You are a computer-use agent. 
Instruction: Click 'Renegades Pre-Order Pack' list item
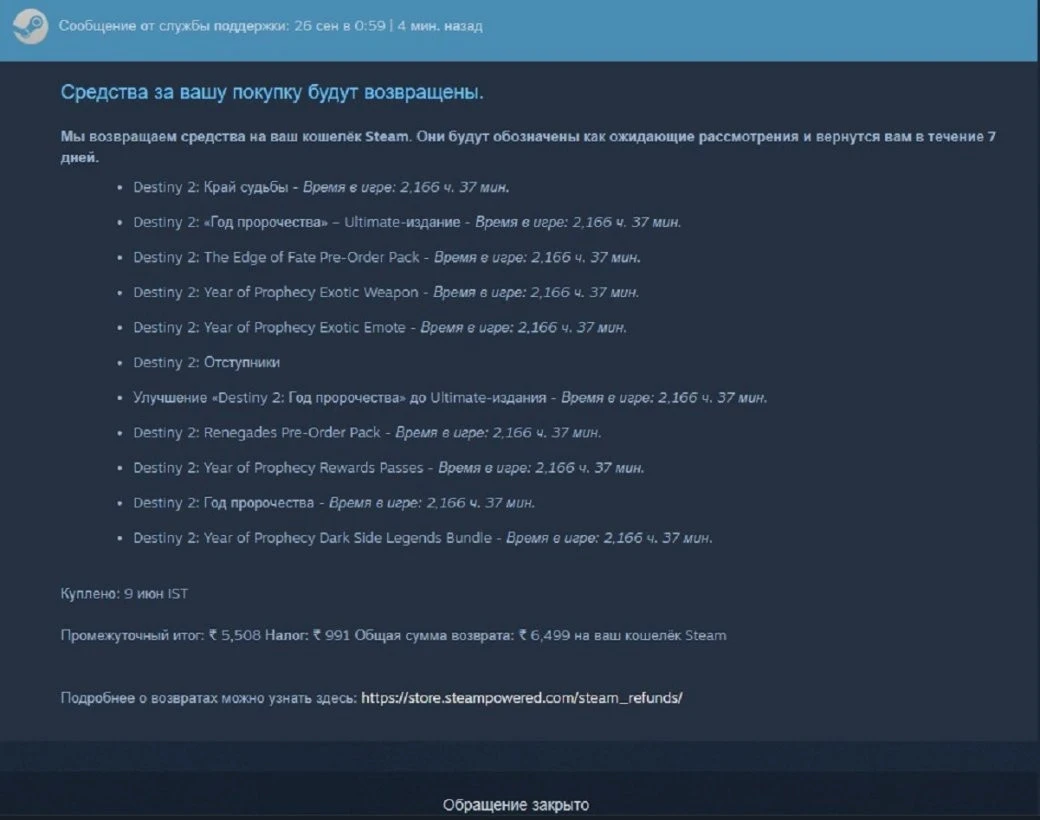point(257,432)
